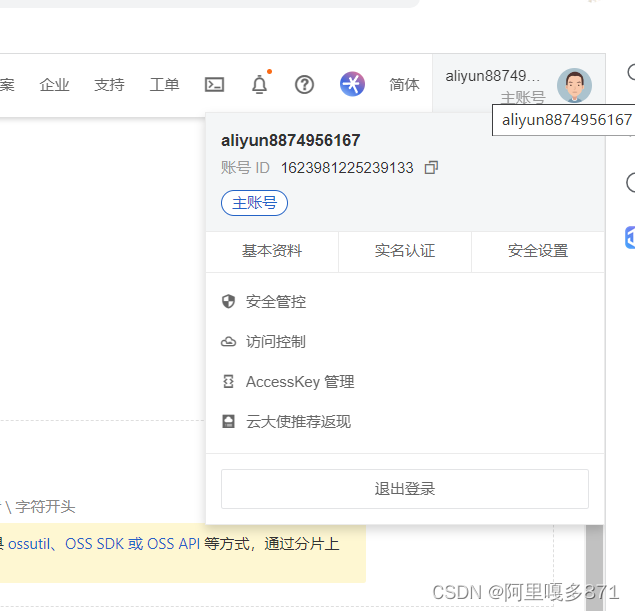Open the 工单 menu
This screenshot has width=635, height=611.
coord(164,85)
